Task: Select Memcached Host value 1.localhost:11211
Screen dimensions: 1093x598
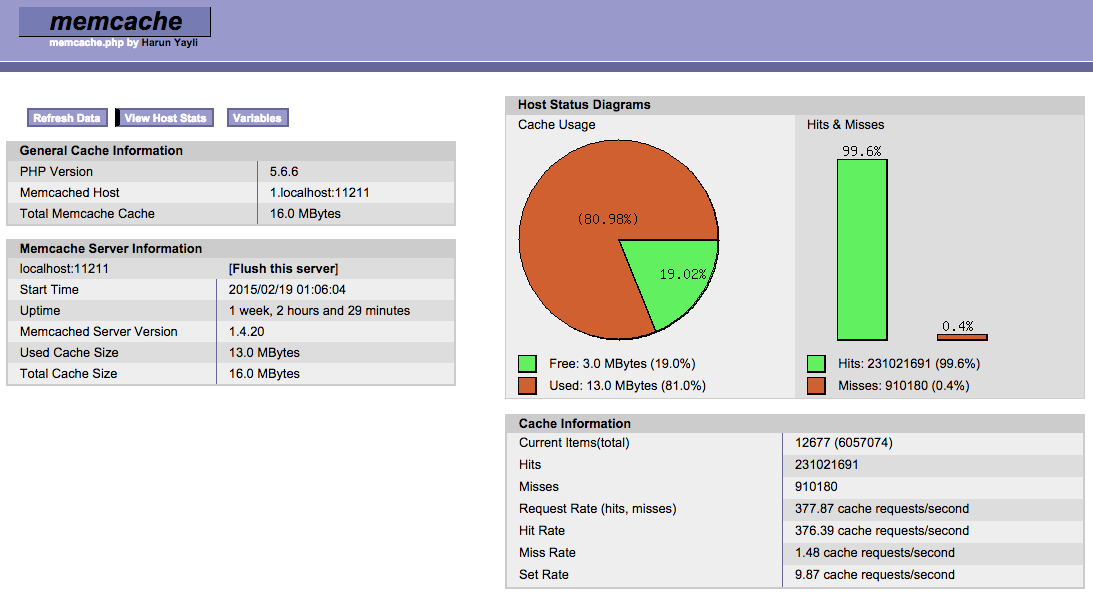Action: pos(319,192)
